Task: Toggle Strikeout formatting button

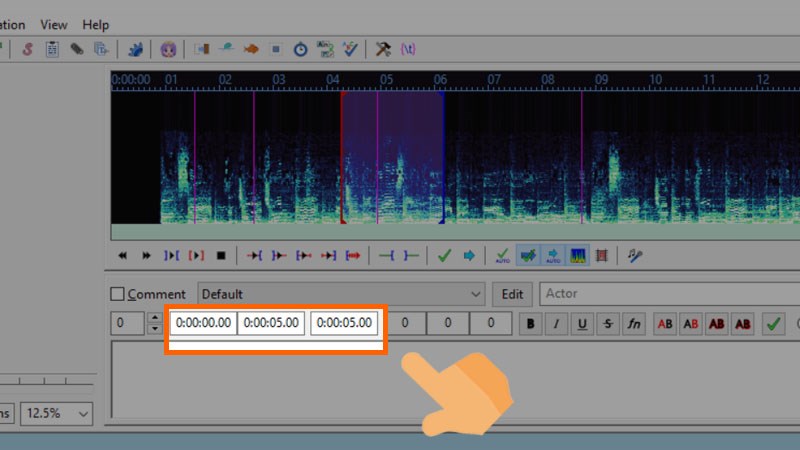Action: (608, 323)
